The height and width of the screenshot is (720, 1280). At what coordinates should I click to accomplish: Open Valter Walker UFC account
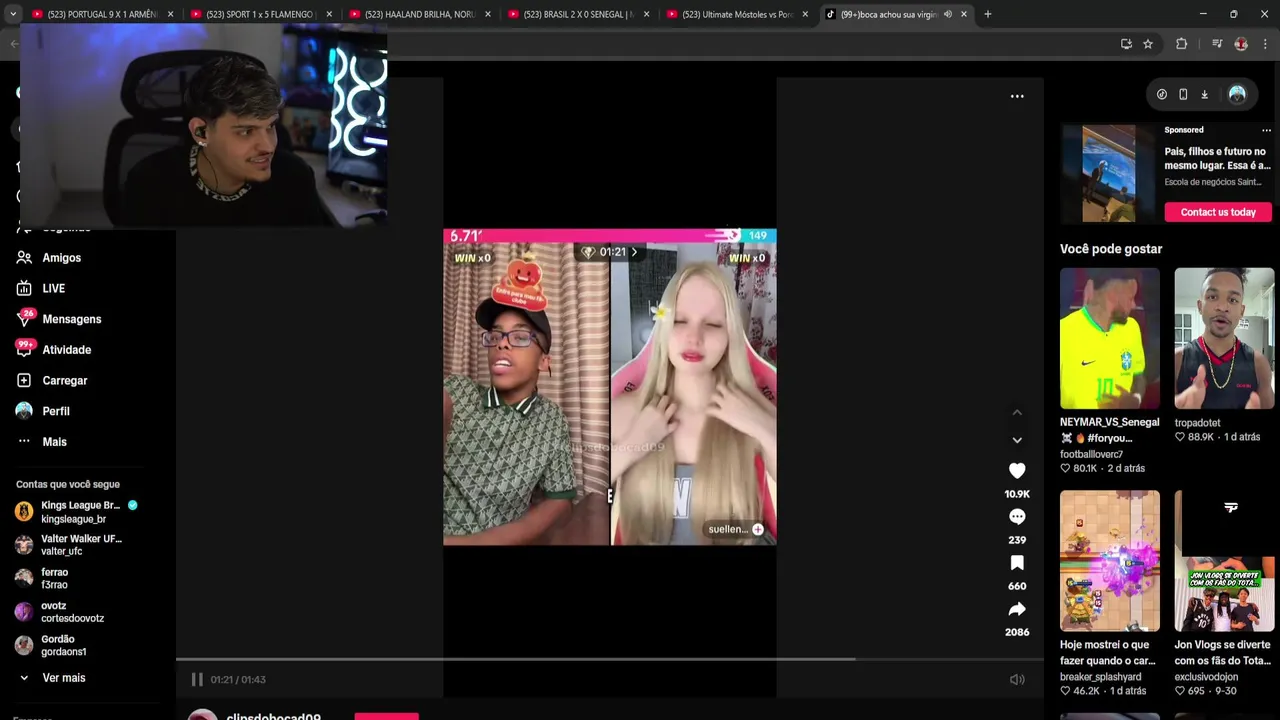tap(78, 545)
